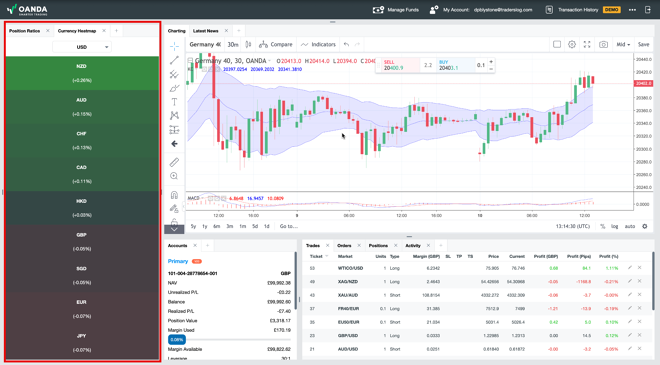Increase order quantity with the plus stepper
This screenshot has width=660, height=365.
tap(491, 61)
